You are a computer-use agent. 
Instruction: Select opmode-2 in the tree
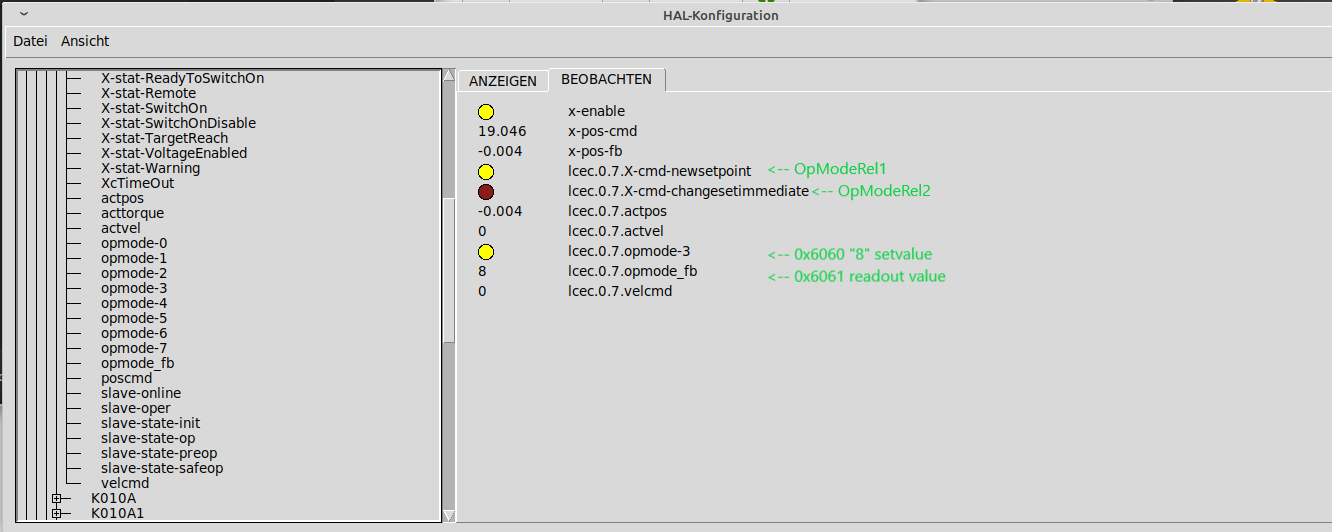[134, 273]
